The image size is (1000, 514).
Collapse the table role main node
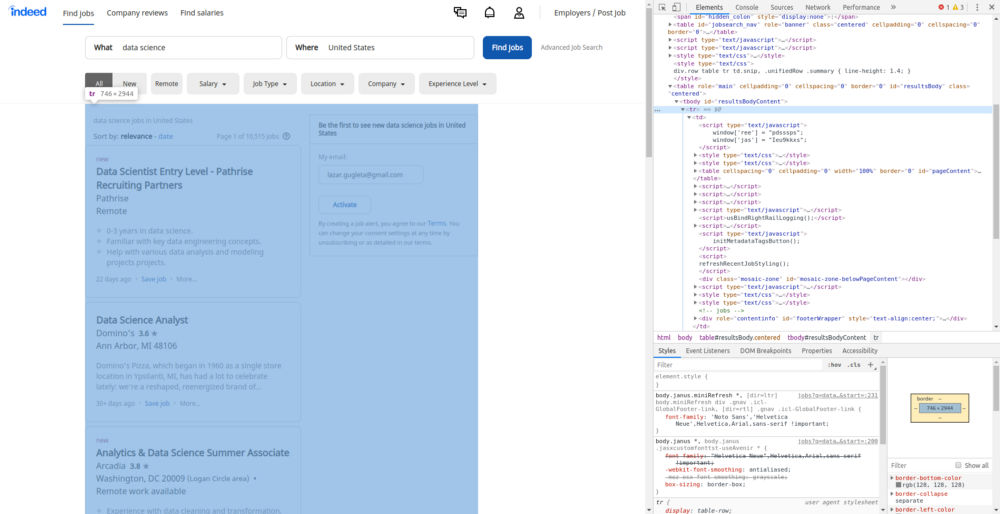pyautogui.click(x=670, y=85)
